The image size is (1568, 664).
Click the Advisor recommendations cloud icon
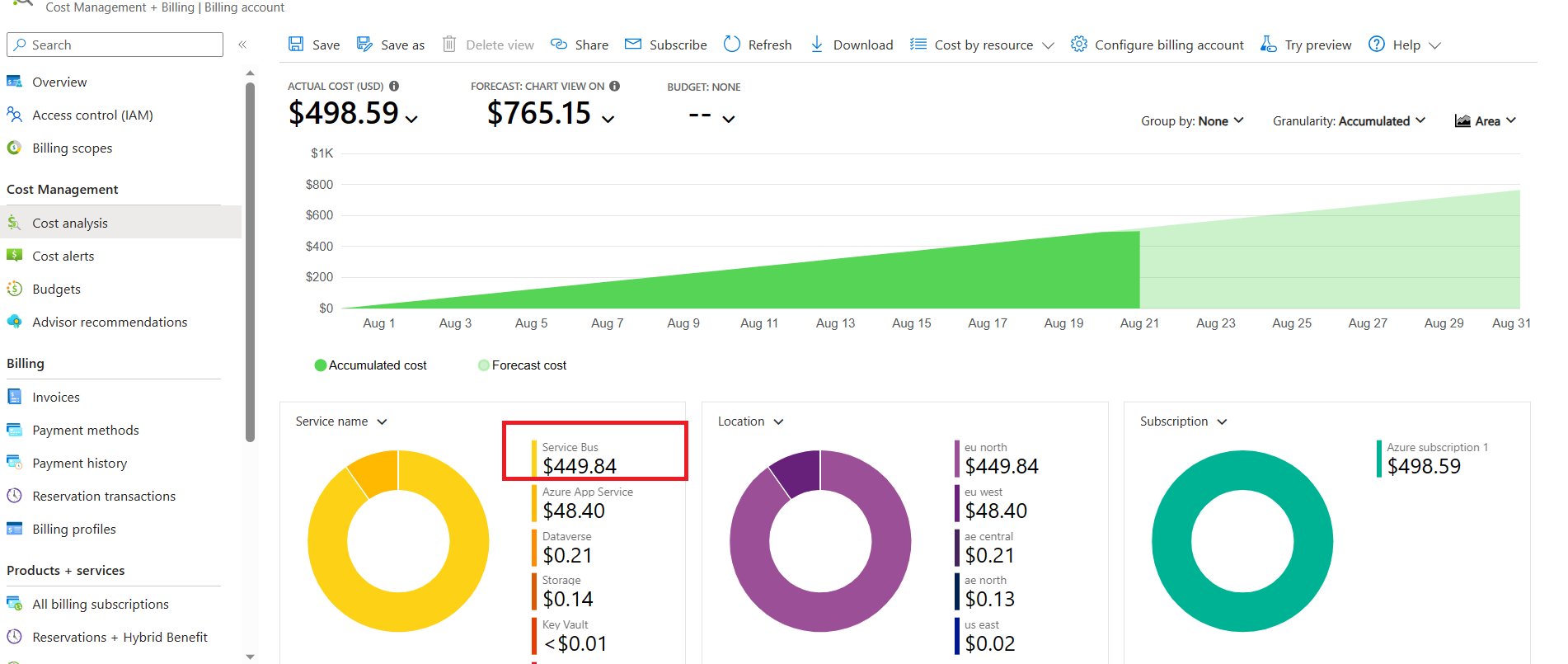14,322
